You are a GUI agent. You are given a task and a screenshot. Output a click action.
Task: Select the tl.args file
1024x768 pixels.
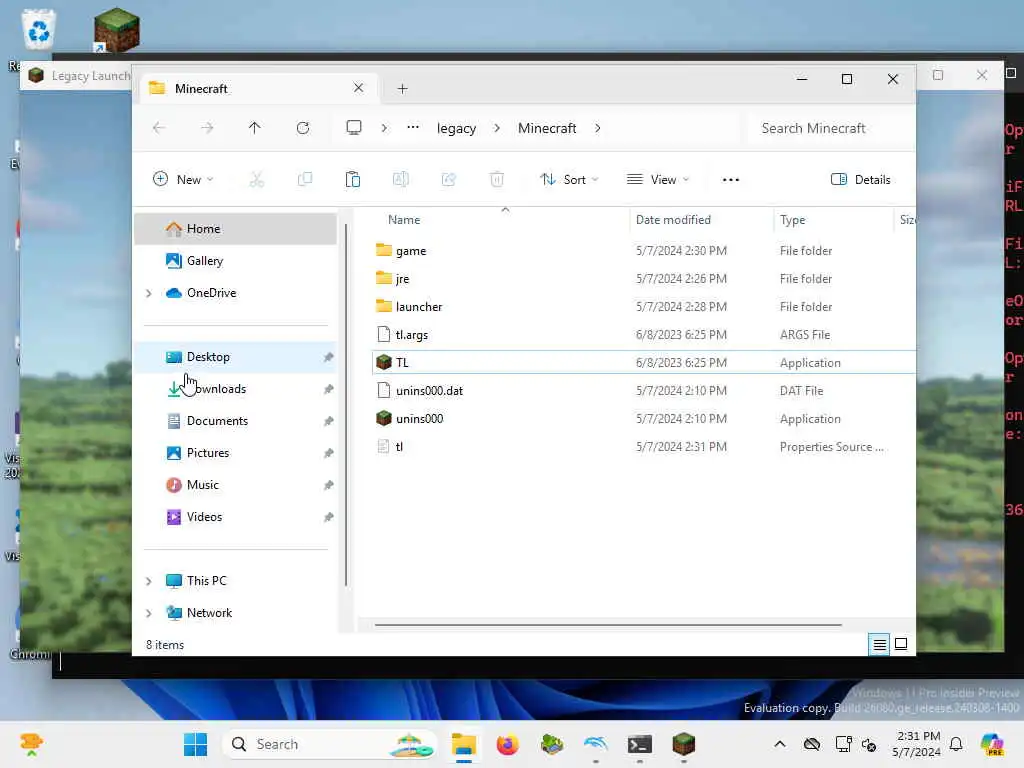coord(643,335)
